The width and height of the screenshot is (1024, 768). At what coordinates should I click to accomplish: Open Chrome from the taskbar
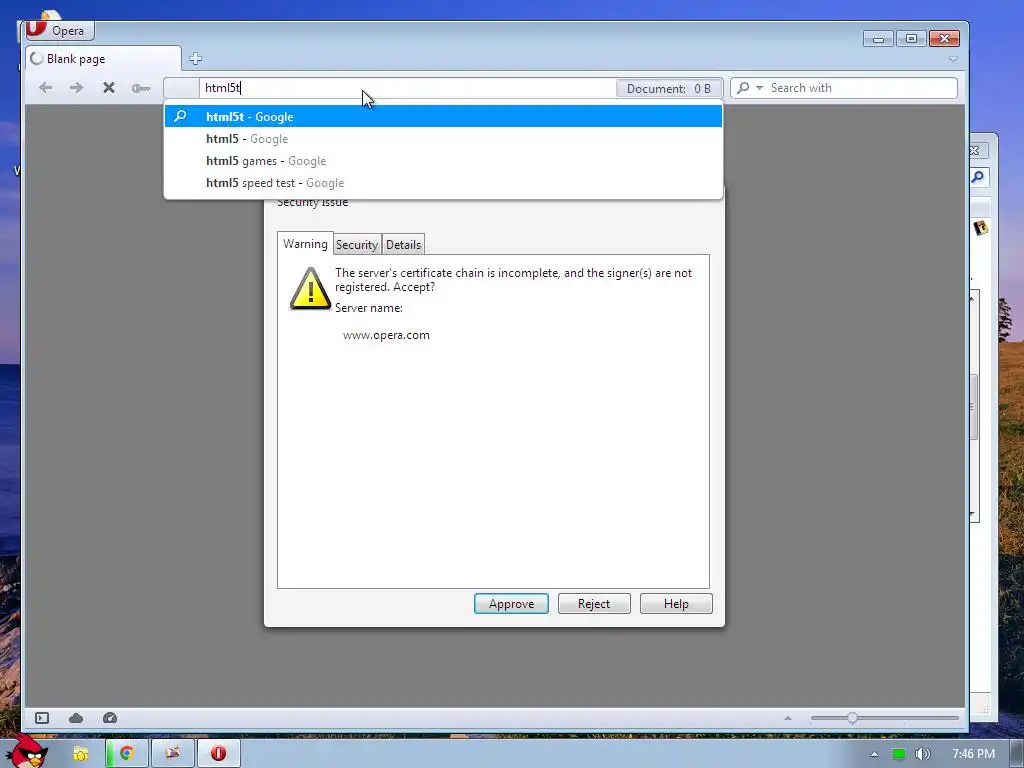pyautogui.click(x=127, y=754)
